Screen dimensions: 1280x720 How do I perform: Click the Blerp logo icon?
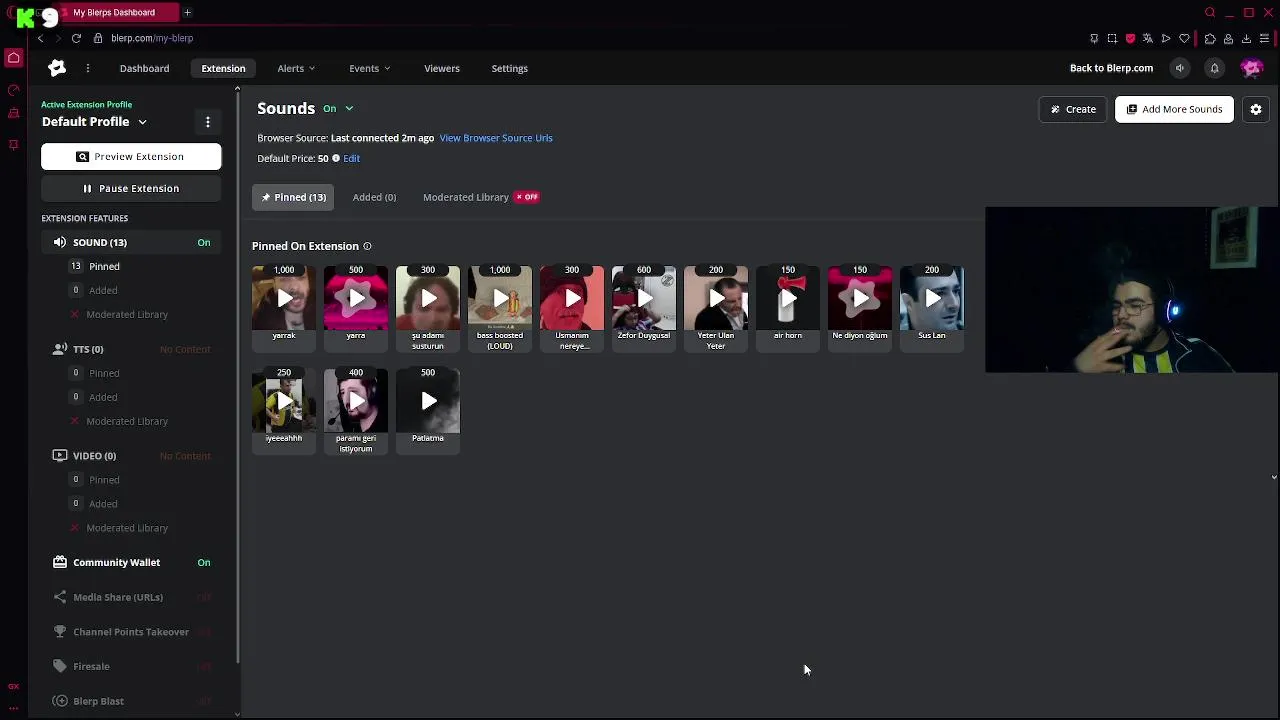(x=57, y=68)
